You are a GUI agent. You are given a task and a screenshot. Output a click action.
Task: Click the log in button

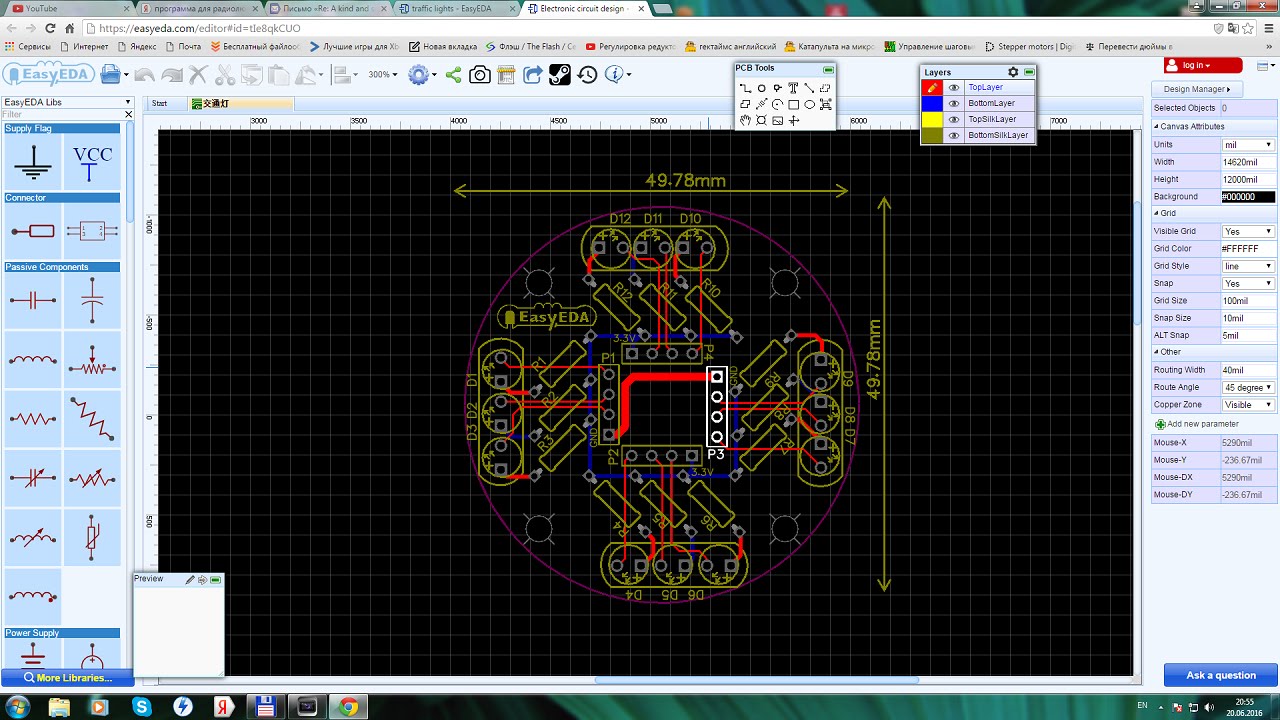pyautogui.click(x=1203, y=65)
